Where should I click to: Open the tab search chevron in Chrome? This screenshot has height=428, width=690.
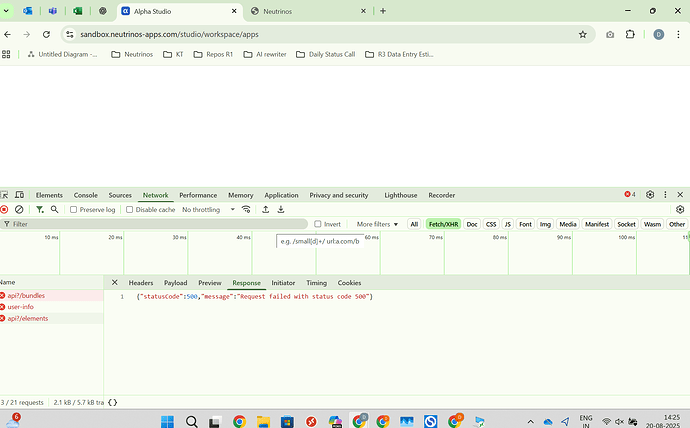6,11
